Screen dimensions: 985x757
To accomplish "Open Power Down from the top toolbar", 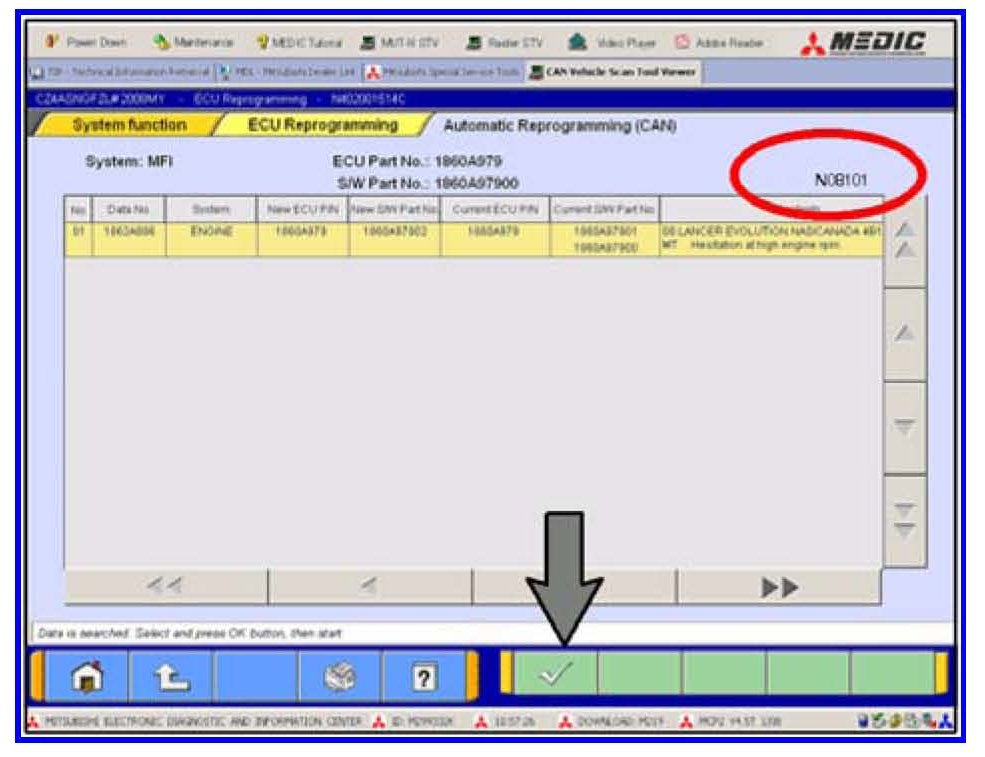I will [89, 43].
